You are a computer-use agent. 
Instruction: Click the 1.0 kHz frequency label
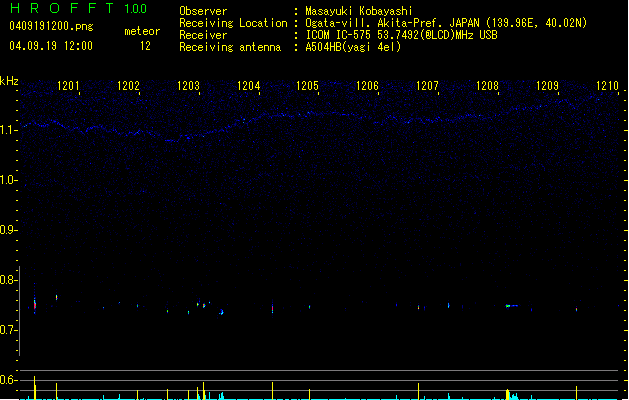point(8,180)
